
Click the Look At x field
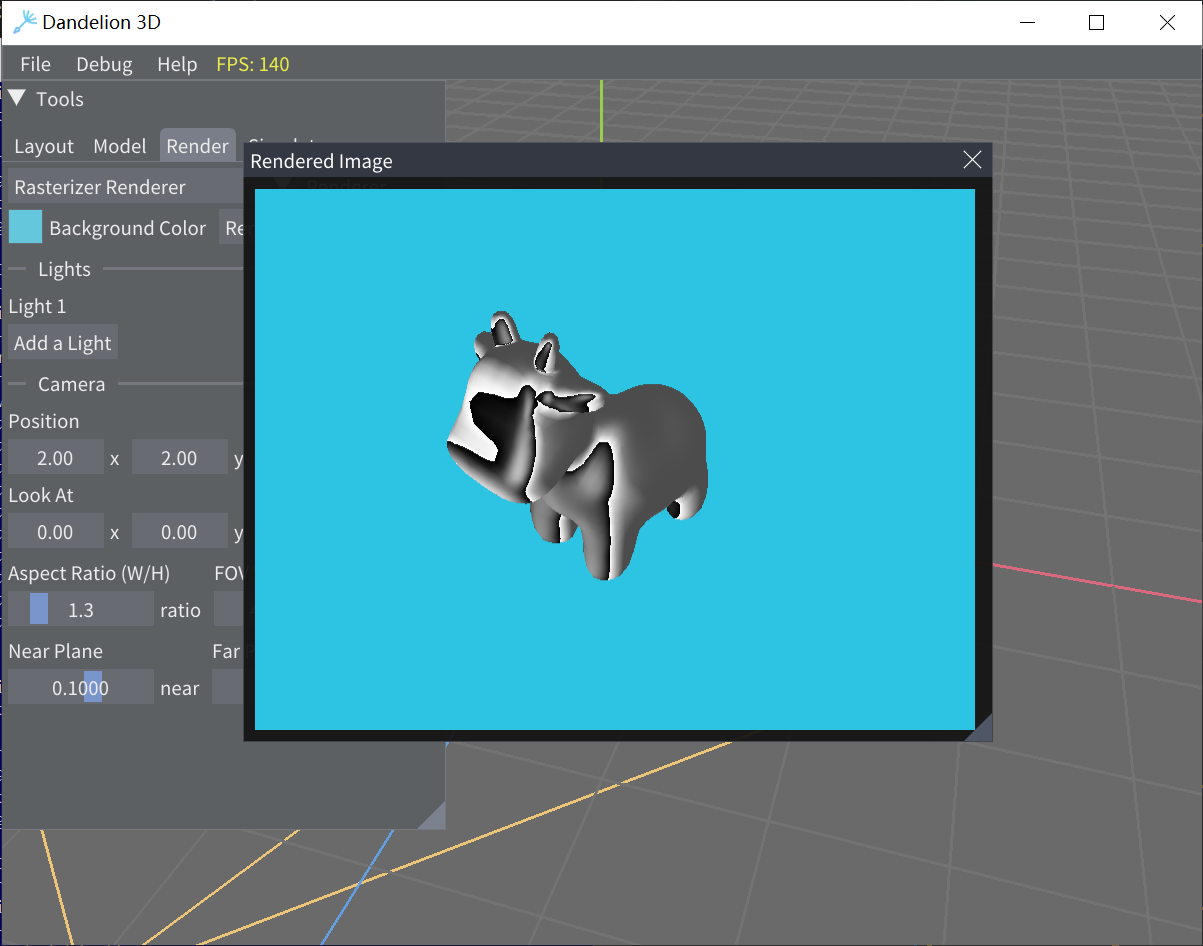point(56,531)
